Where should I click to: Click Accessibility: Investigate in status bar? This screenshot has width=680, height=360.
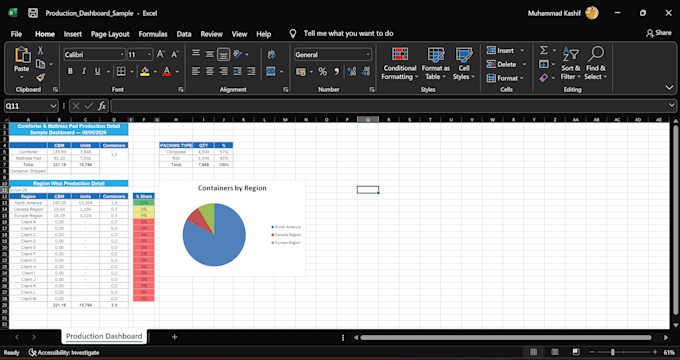[x=64, y=353]
